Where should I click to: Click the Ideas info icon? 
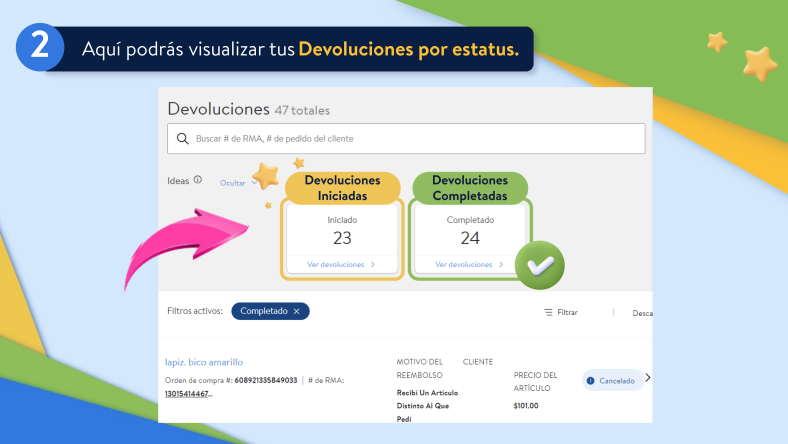[x=198, y=181]
